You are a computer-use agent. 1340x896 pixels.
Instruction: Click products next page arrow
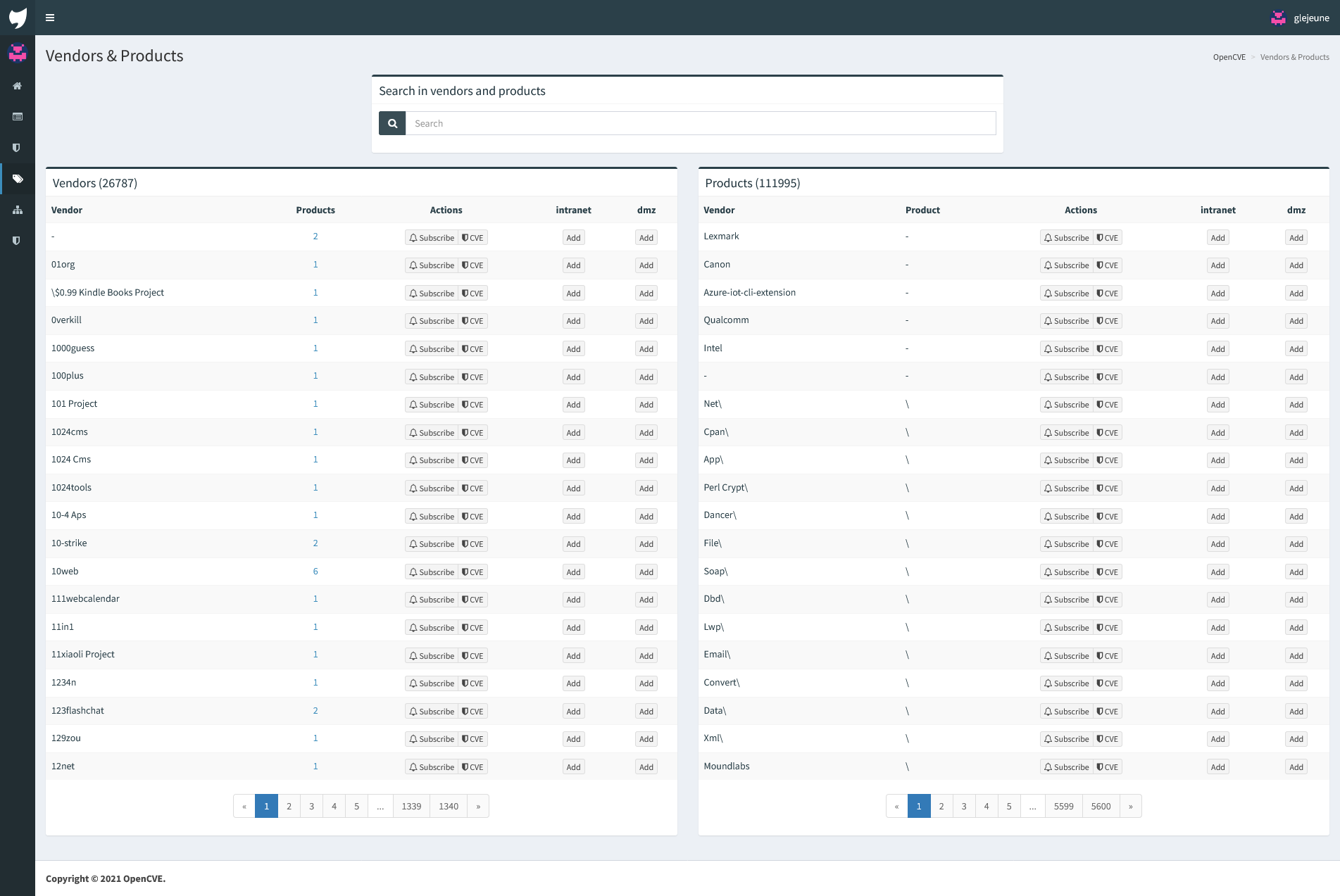coord(1131,806)
